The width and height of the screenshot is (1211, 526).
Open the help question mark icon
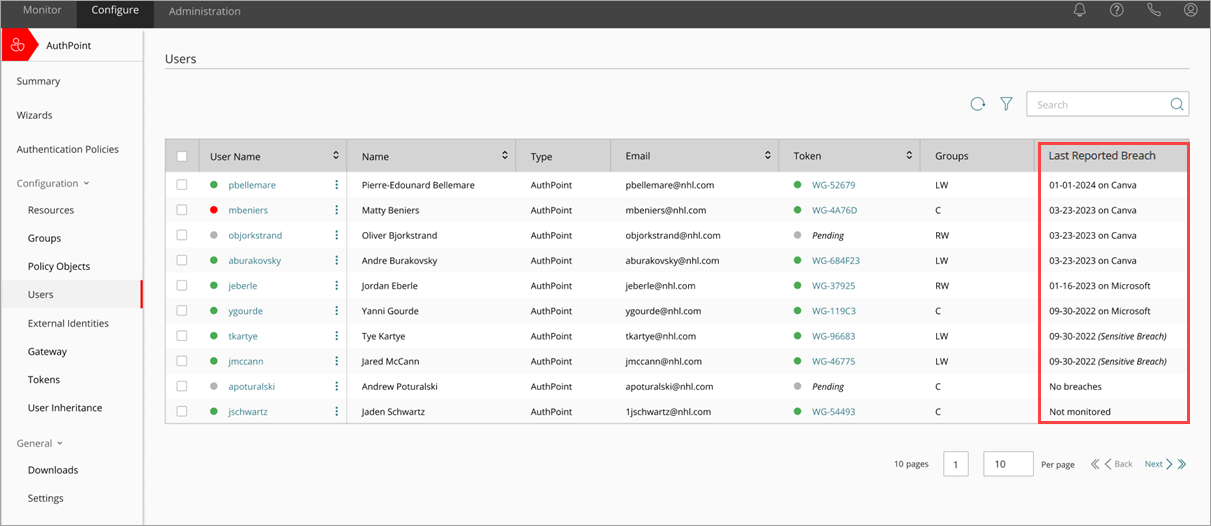tap(1117, 11)
